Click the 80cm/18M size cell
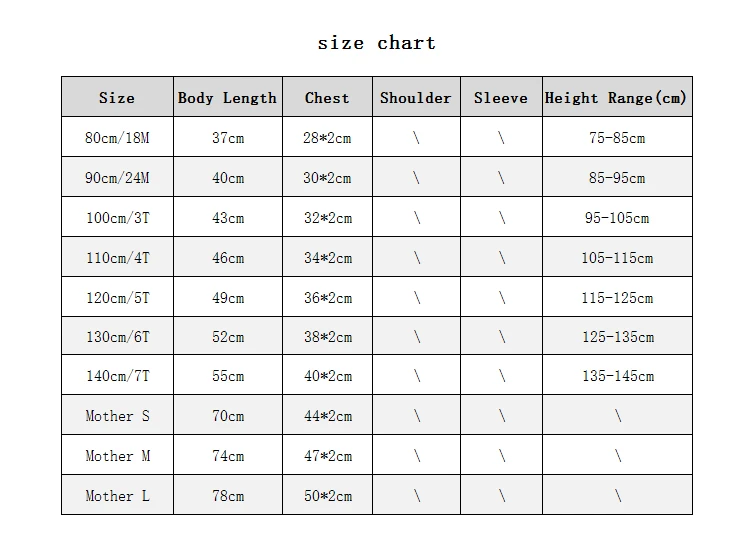 click(x=117, y=137)
